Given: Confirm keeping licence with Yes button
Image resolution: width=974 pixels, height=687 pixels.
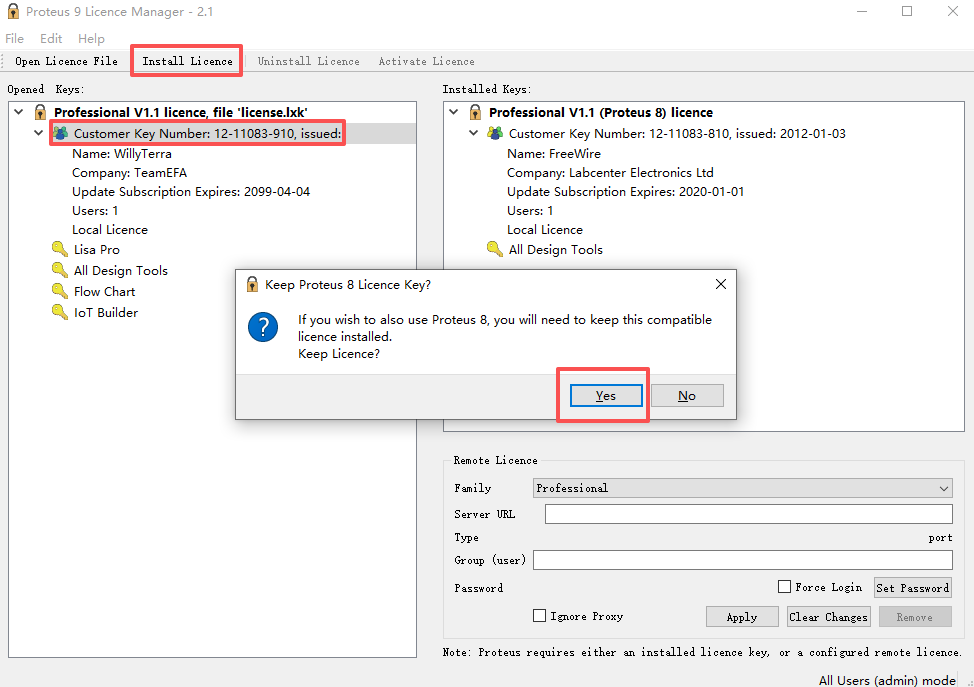Looking at the screenshot, I should point(606,396).
